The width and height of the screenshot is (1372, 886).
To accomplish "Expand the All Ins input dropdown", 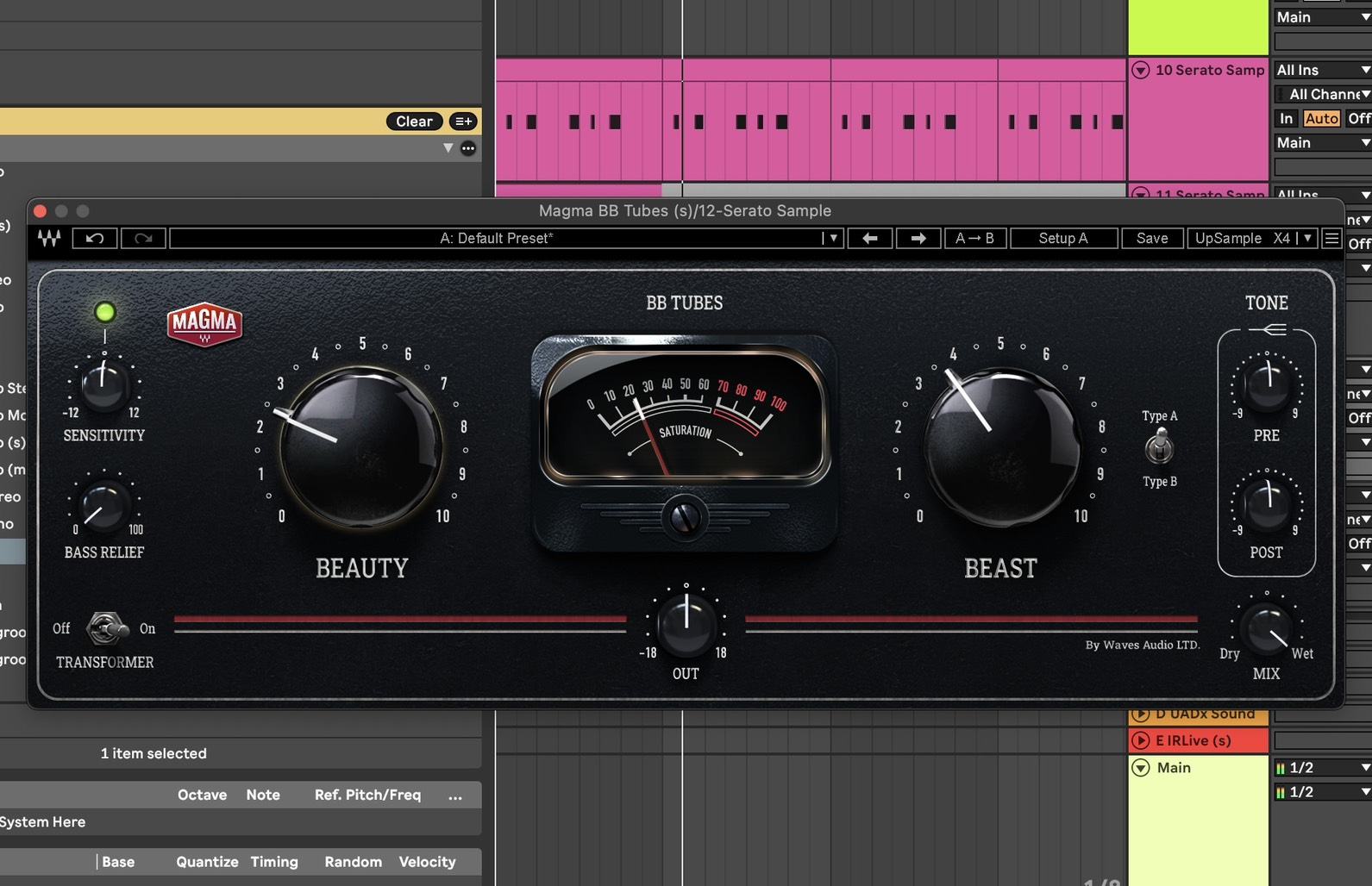I will point(1322,70).
